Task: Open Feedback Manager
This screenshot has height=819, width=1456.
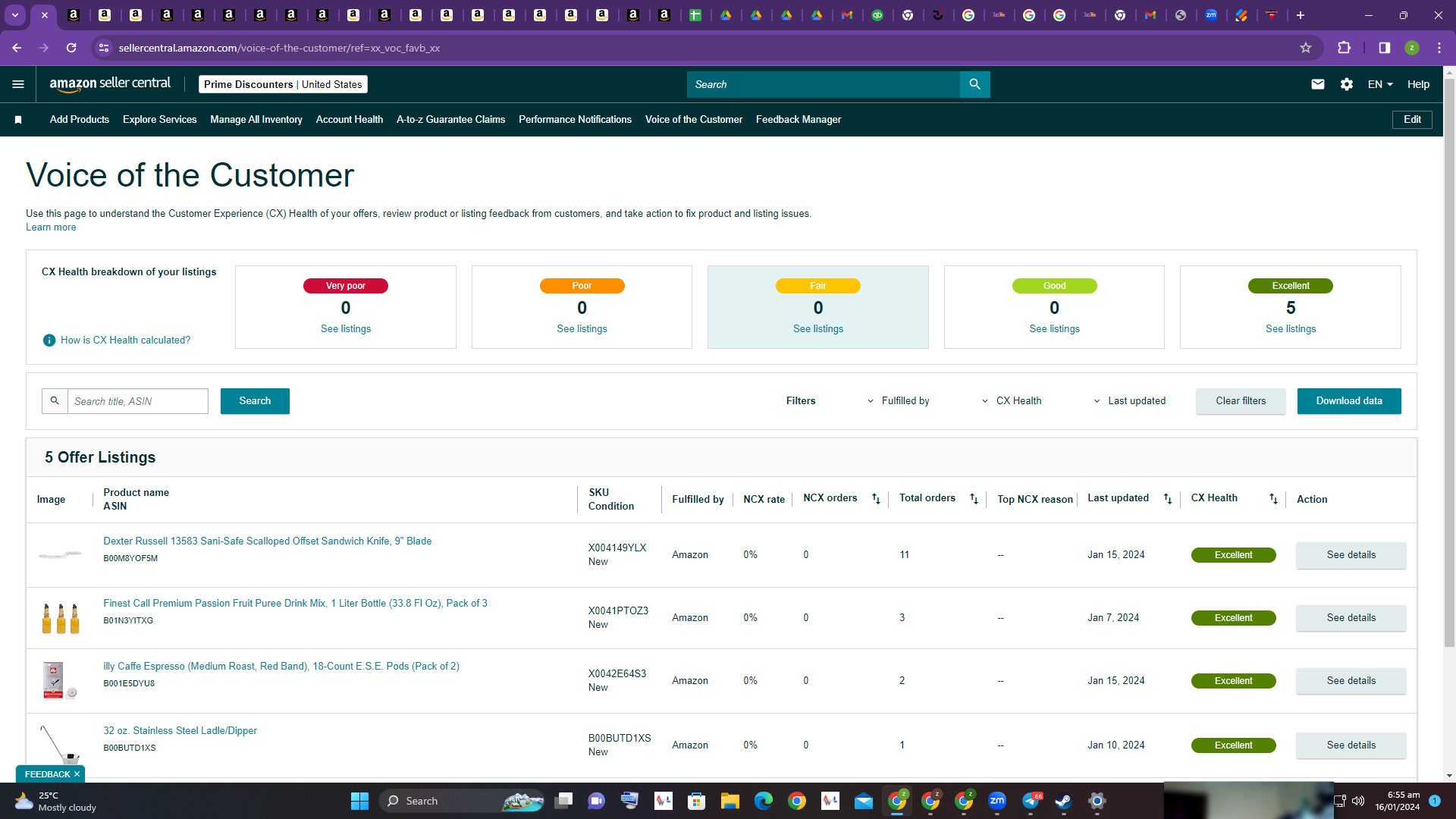Action: [799, 120]
